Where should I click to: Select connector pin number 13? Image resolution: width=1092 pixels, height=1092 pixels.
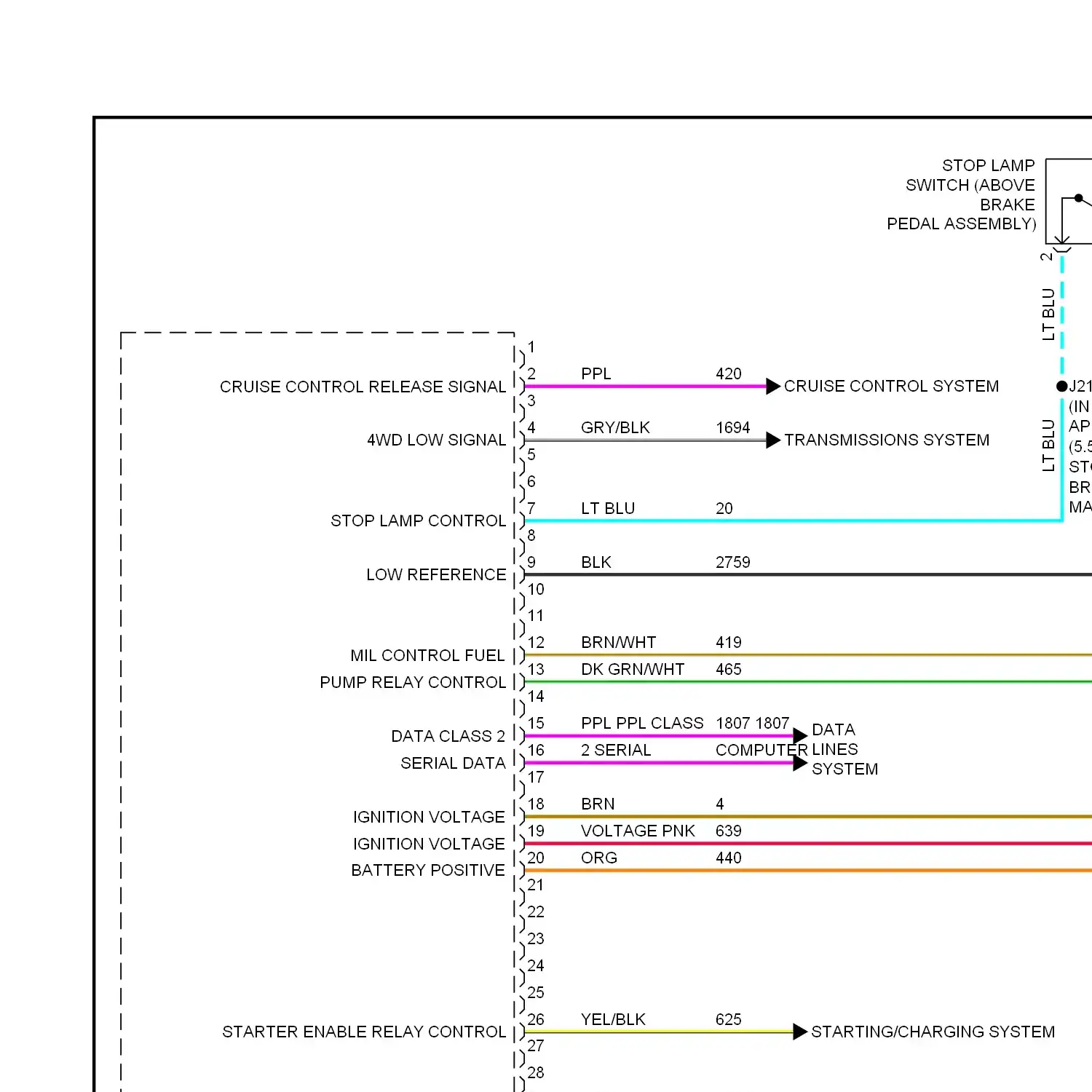pyautogui.click(x=536, y=669)
